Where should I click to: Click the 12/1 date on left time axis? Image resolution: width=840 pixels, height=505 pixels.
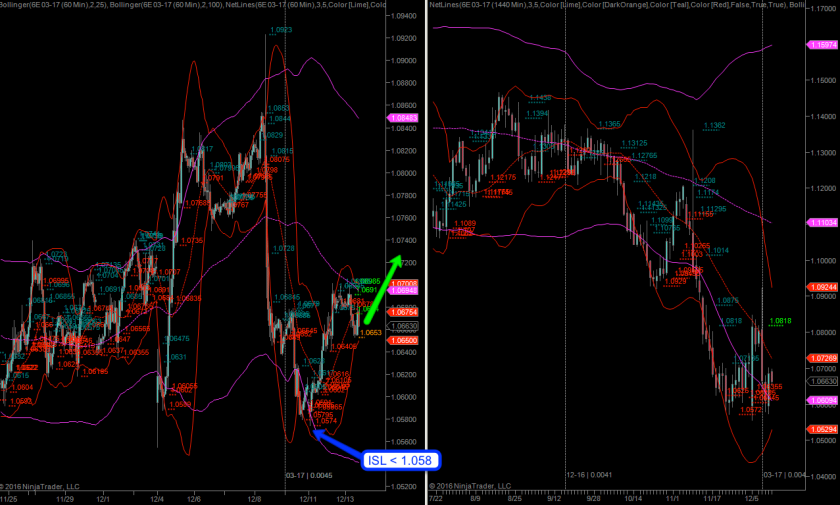pyautogui.click(x=103, y=499)
